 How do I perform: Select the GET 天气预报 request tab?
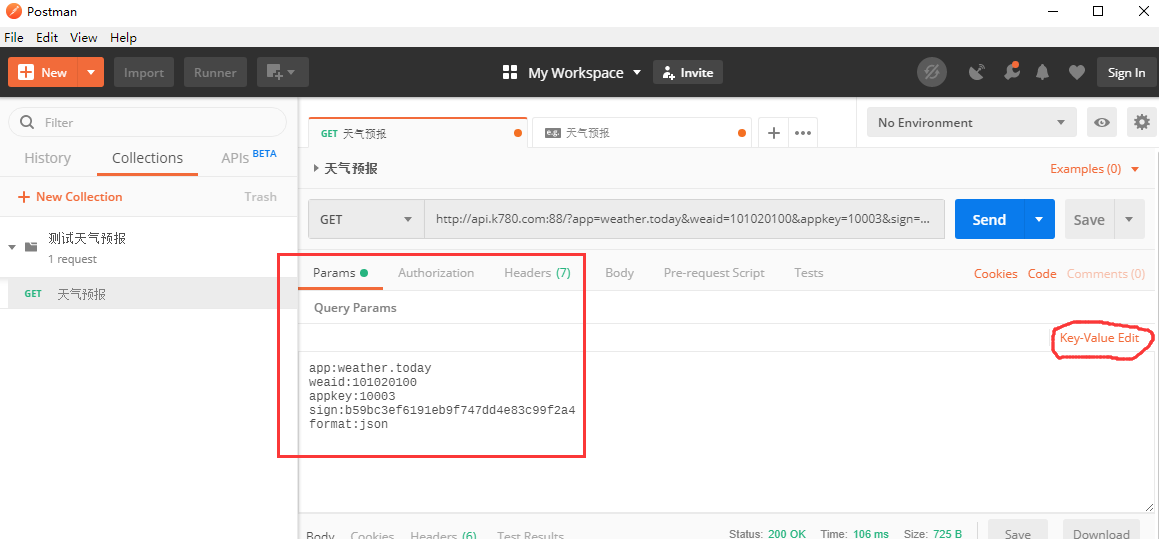pos(418,133)
